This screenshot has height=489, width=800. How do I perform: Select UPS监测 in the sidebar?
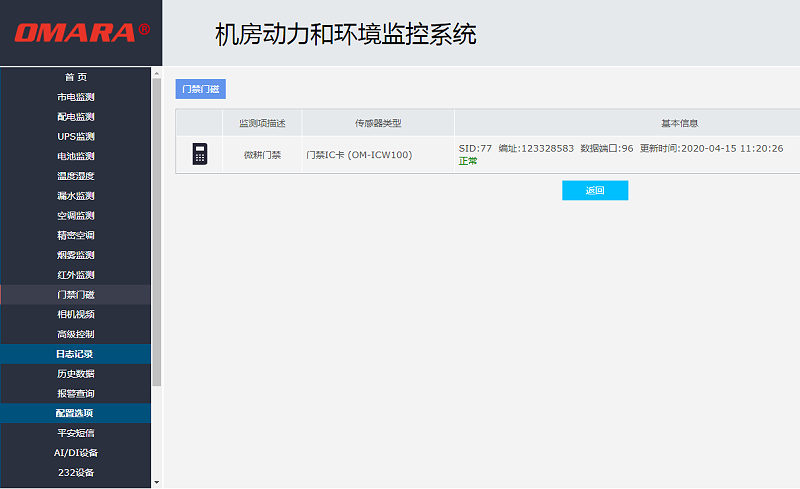pyautogui.click(x=75, y=136)
